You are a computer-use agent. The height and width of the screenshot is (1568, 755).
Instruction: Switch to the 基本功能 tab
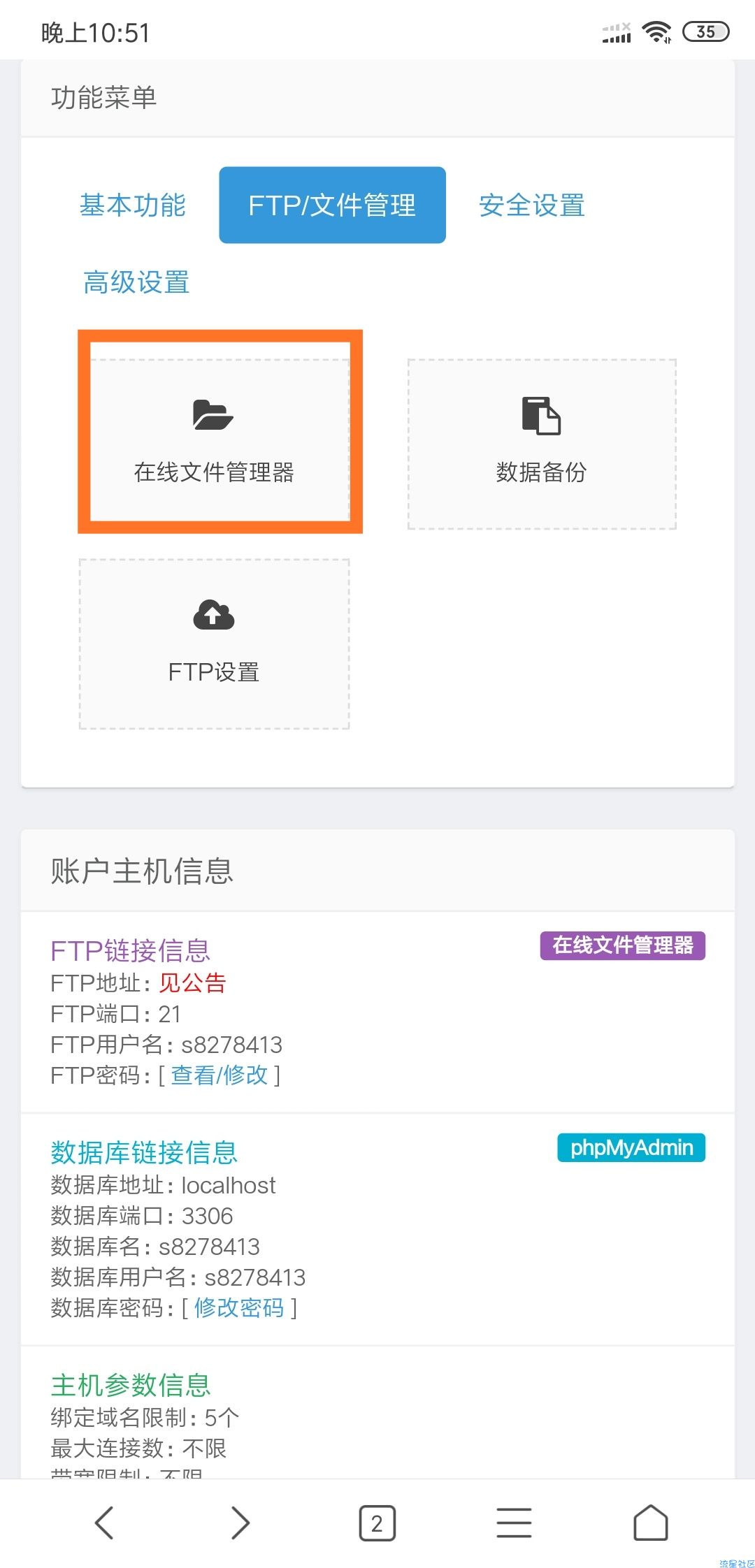(133, 205)
